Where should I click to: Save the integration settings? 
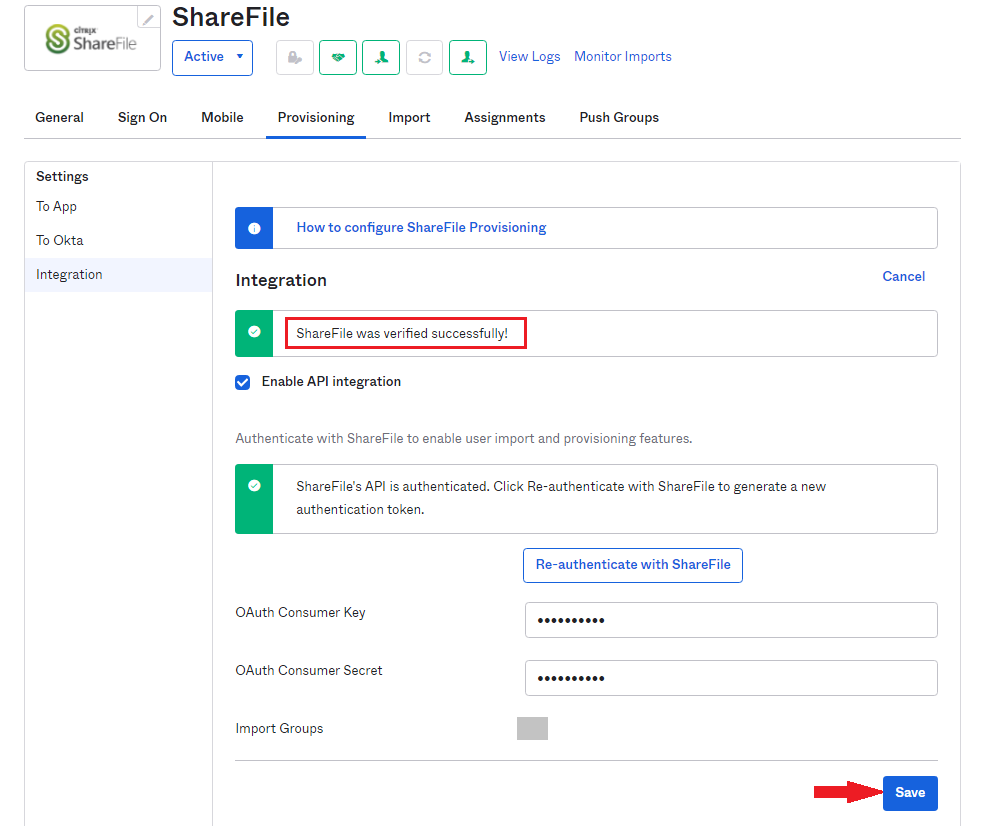(909, 793)
